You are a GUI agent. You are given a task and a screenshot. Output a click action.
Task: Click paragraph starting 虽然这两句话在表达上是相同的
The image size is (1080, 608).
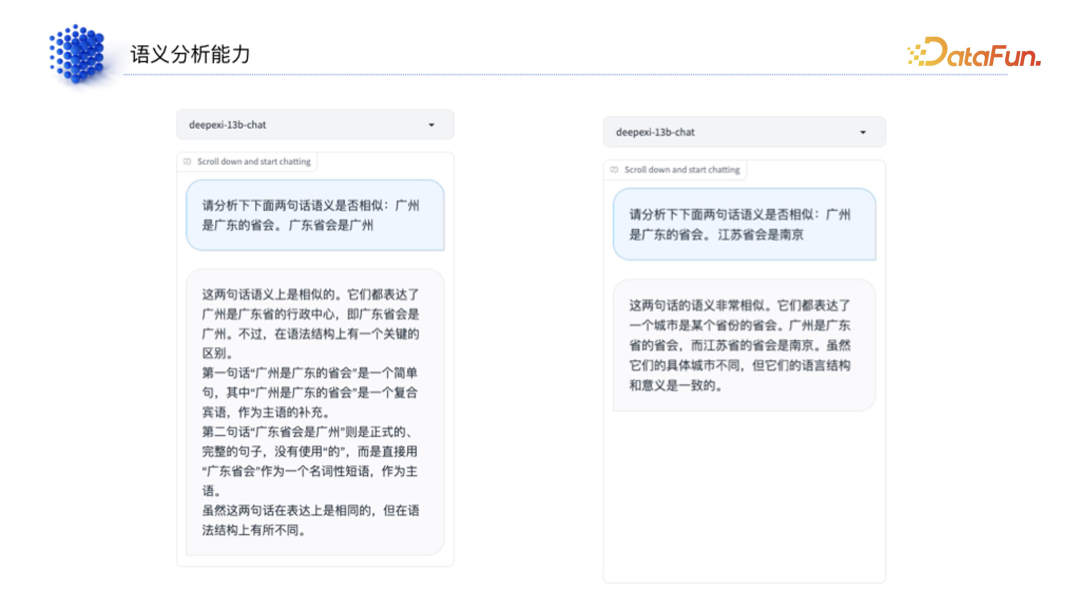[x=310, y=521]
